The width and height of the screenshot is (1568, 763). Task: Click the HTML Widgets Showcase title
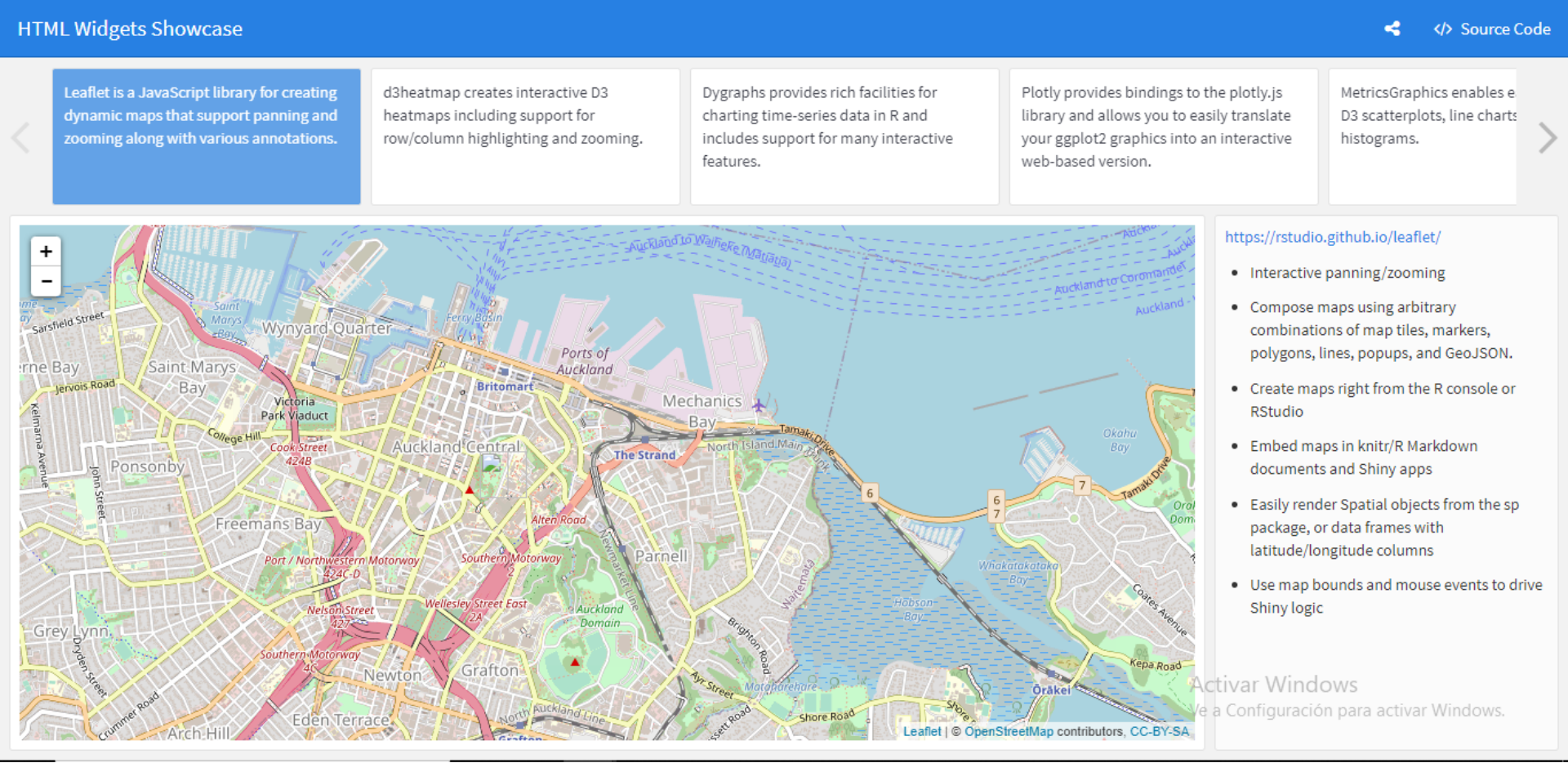tap(130, 29)
